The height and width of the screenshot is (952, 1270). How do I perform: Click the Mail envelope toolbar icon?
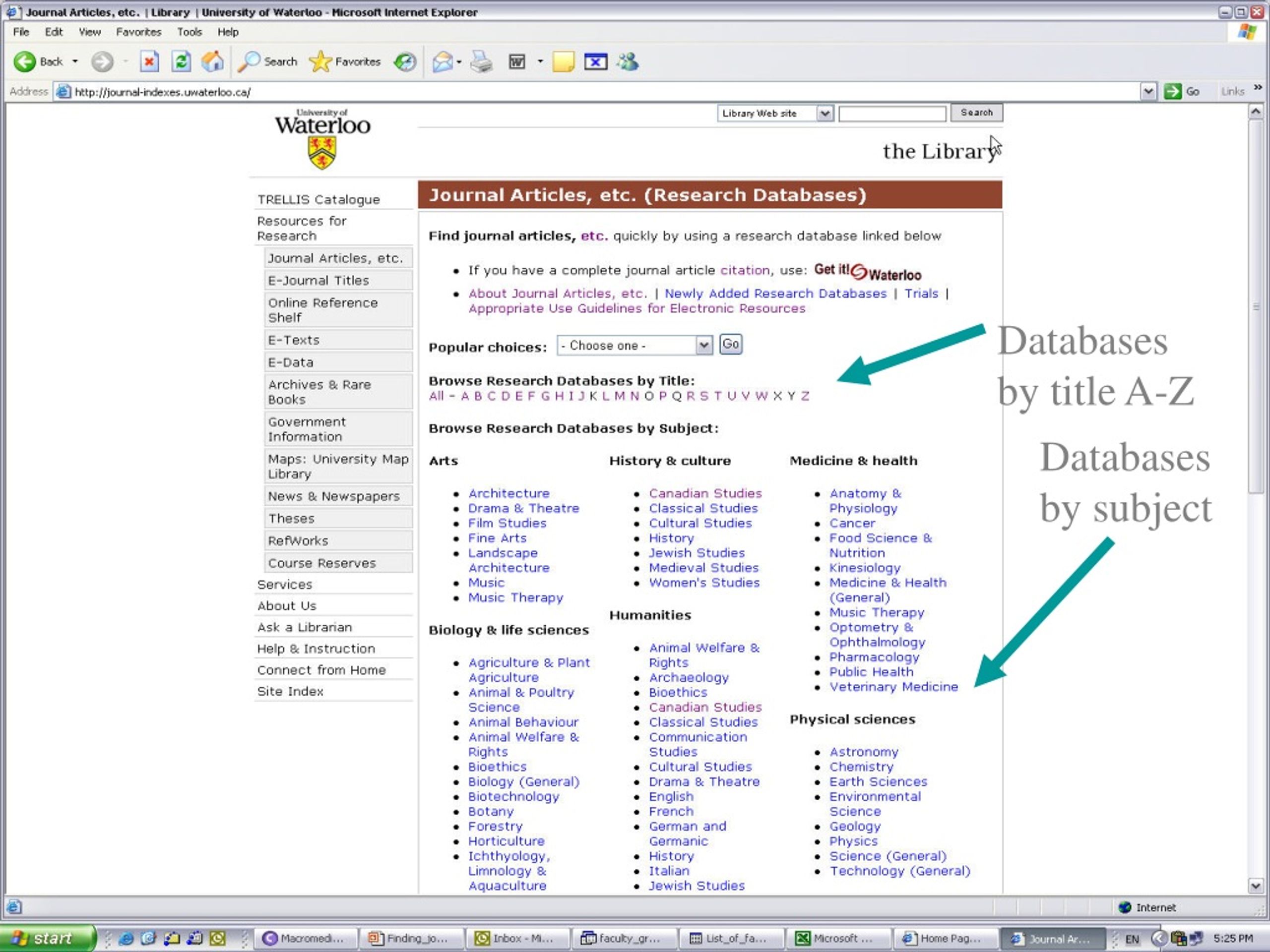[442, 61]
